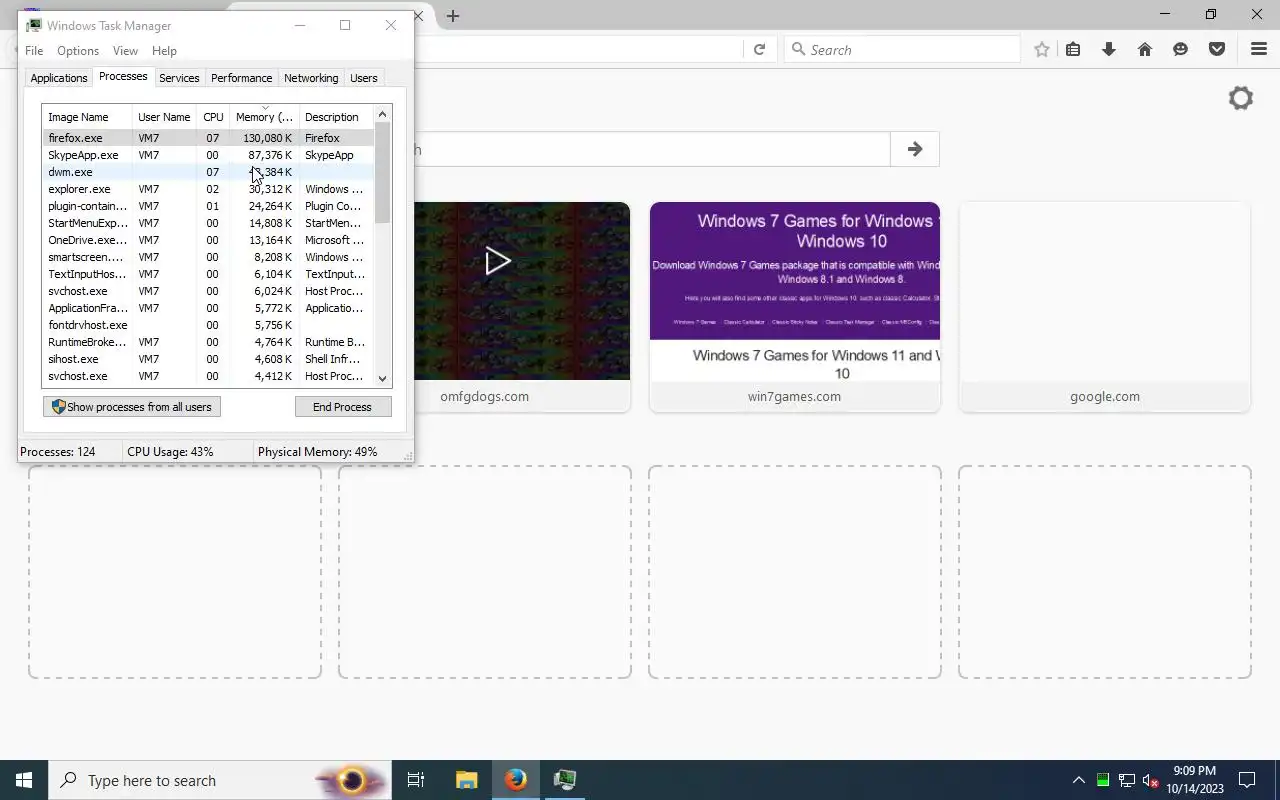Open Task Manager View menu

point(125,51)
